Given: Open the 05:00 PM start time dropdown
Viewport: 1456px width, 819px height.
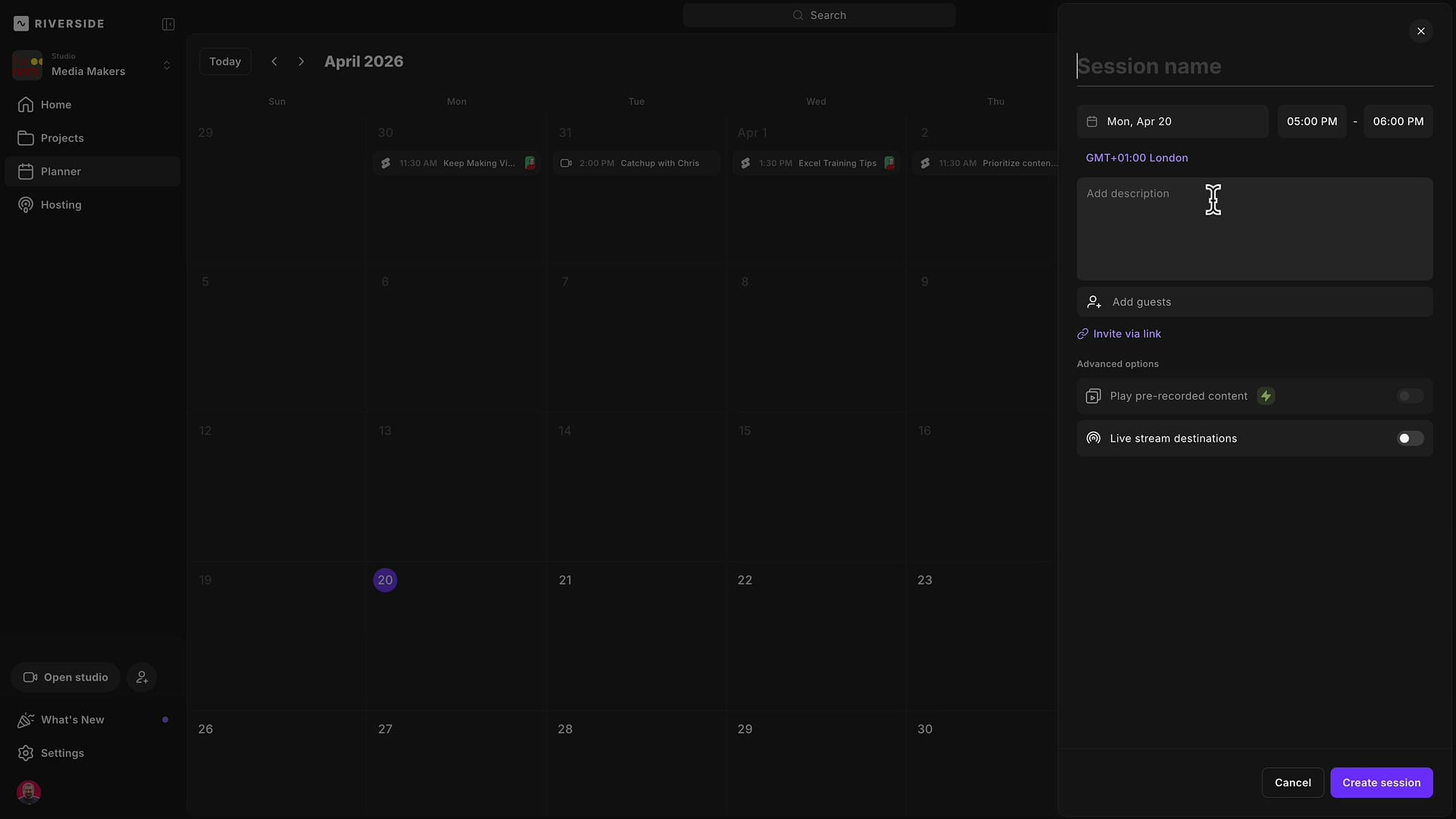Looking at the screenshot, I should (1311, 122).
